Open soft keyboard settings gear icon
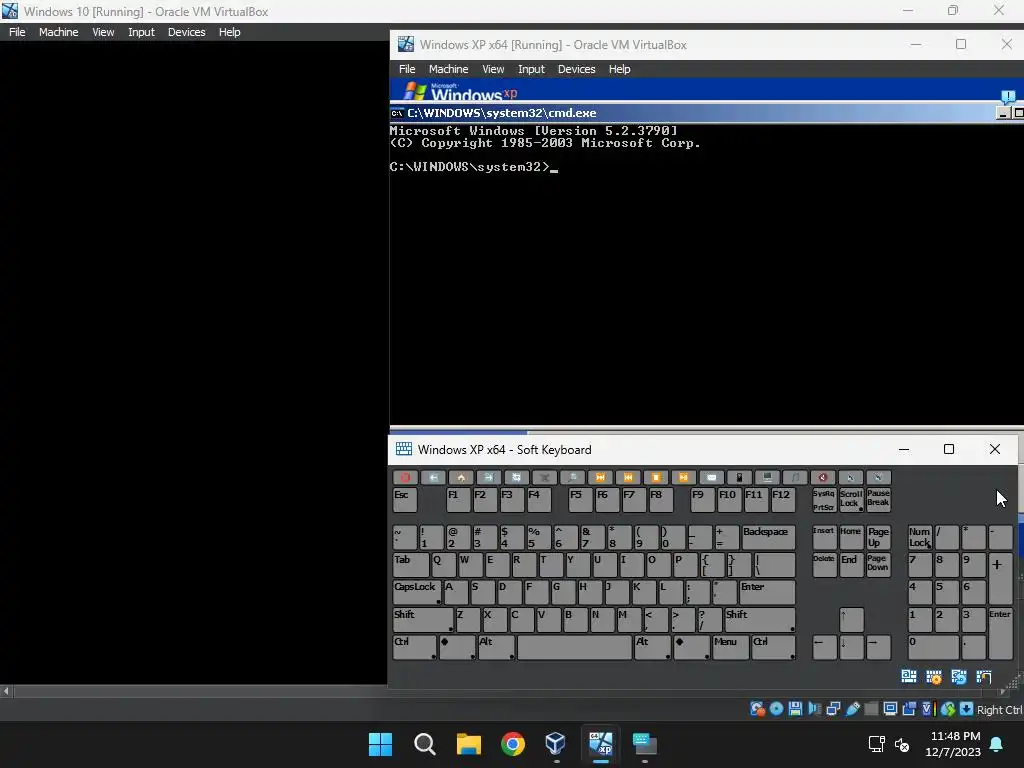The height and width of the screenshot is (768, 1024). click(x=934, y=677)
